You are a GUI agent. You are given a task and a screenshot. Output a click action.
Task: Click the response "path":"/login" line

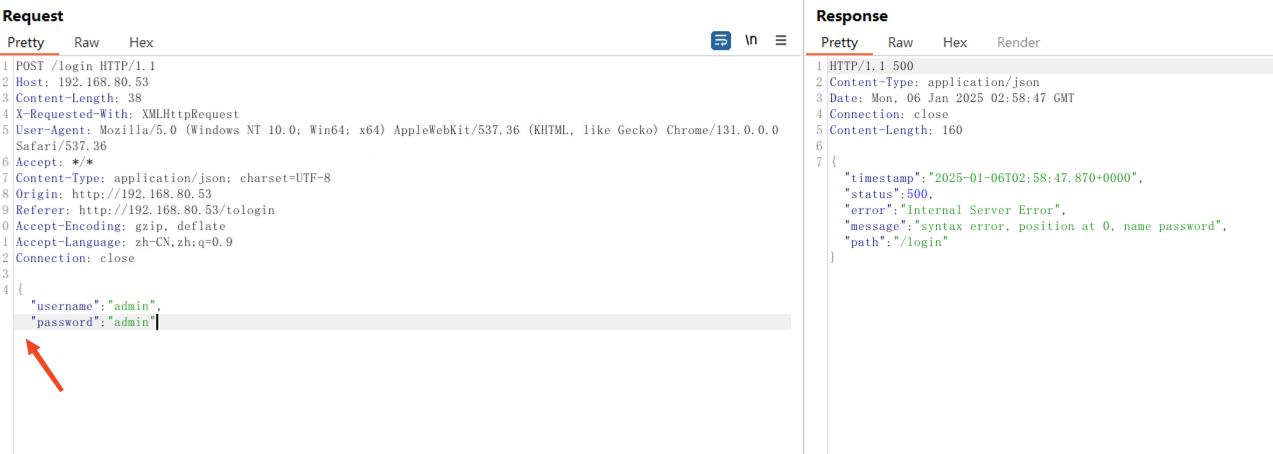[896, 242]
